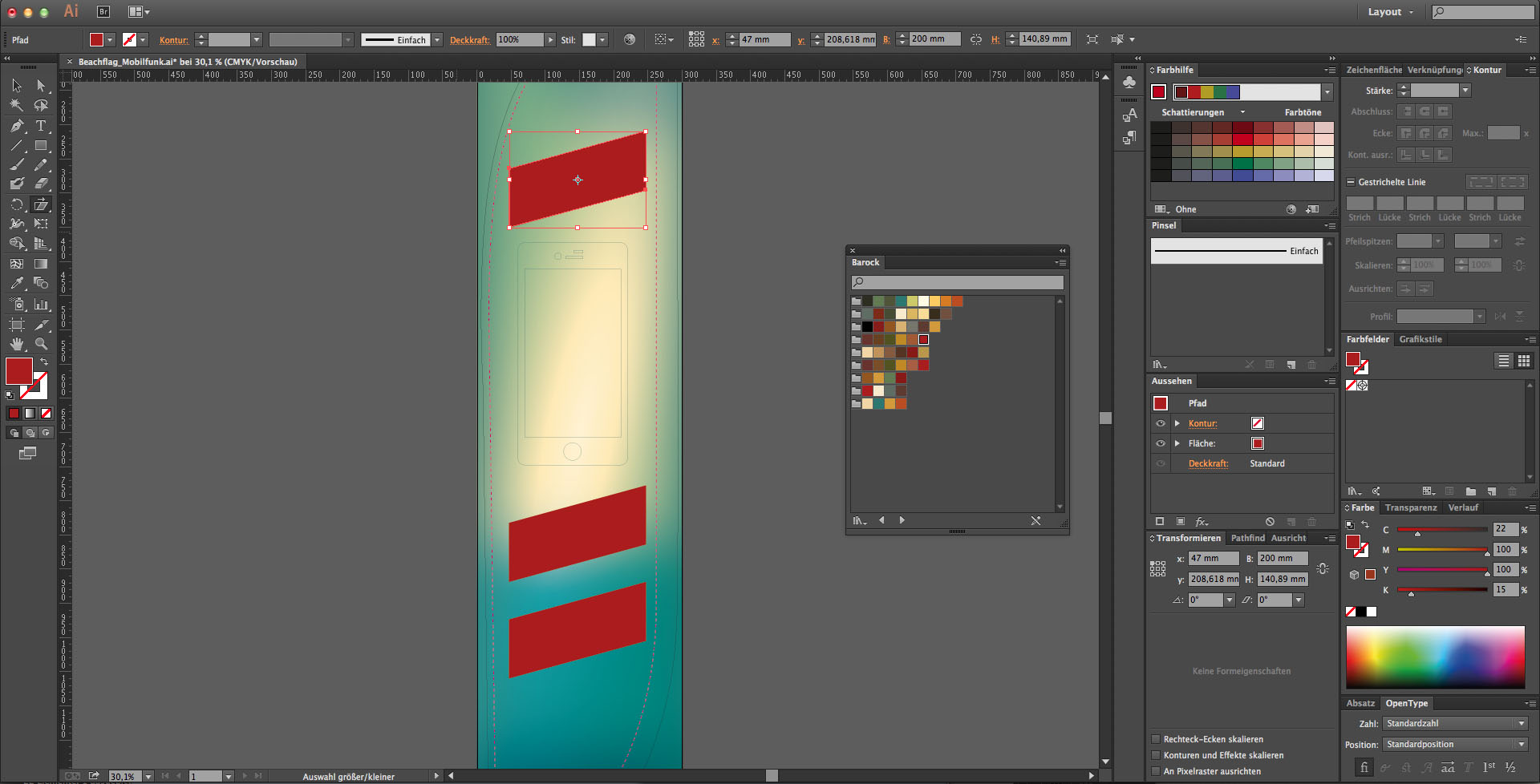Enable Konturen und Effekte skalieren checkbox
Screen dimensions: 1540x784
tap(1156, 755)
